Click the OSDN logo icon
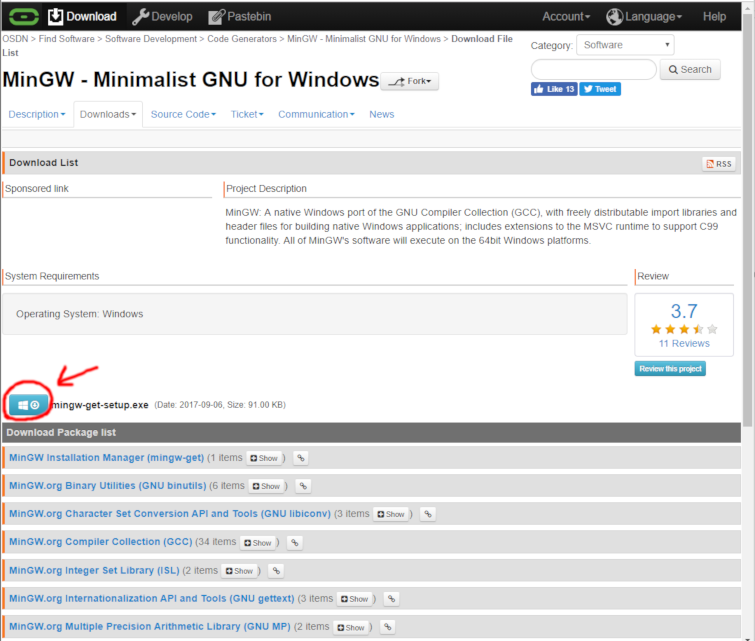Image resolution: width=755 pixels, height=641 pixels. [19, 16]
